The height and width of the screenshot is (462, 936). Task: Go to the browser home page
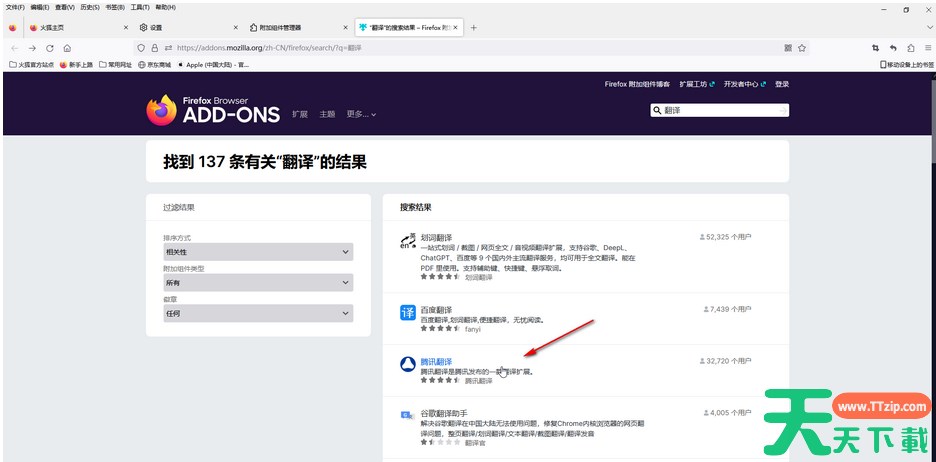(x=67, y=47)
